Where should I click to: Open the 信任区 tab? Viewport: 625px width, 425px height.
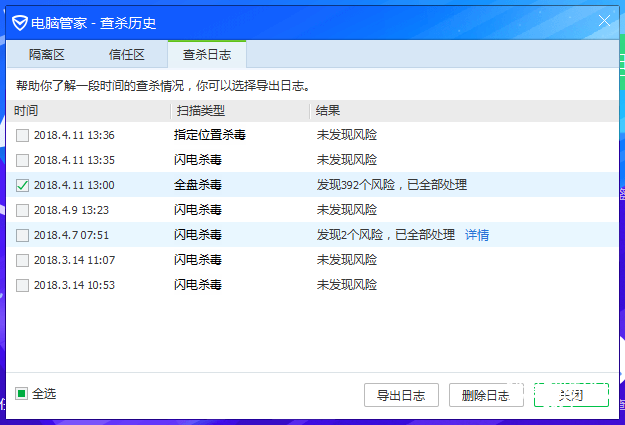[127, 55]
